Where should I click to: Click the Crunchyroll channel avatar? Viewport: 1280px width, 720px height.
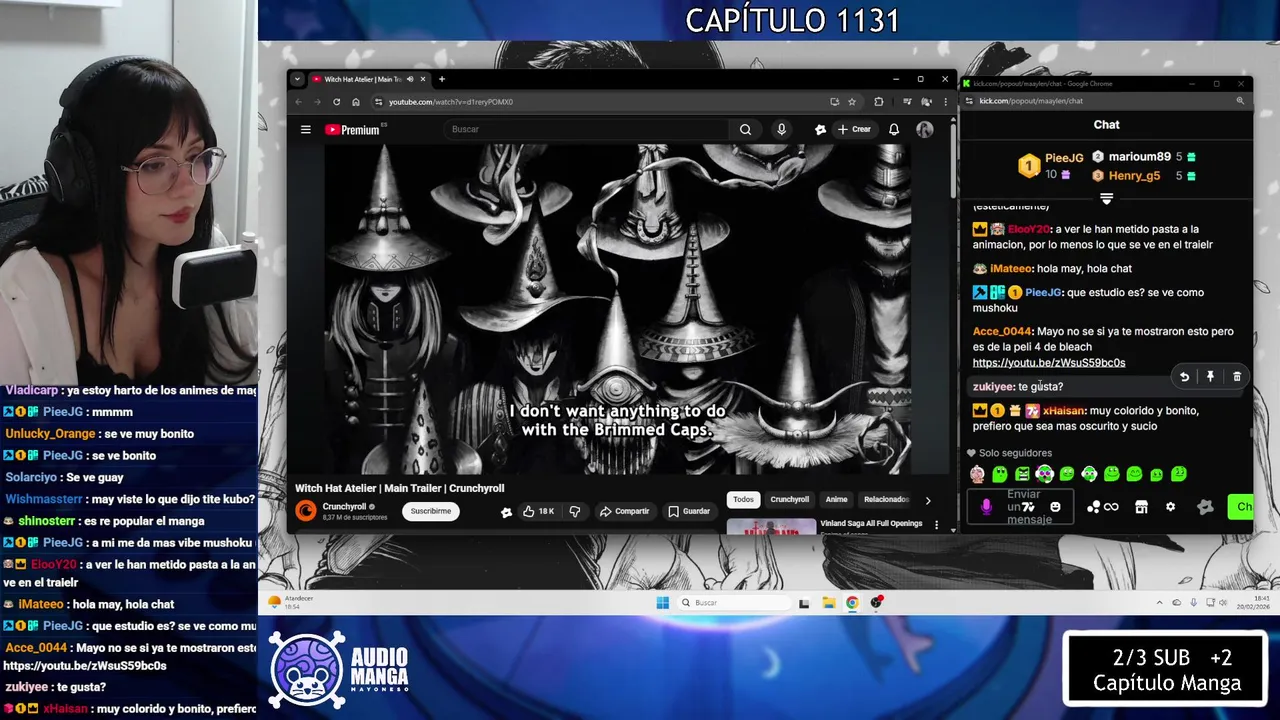pos(306,511)
